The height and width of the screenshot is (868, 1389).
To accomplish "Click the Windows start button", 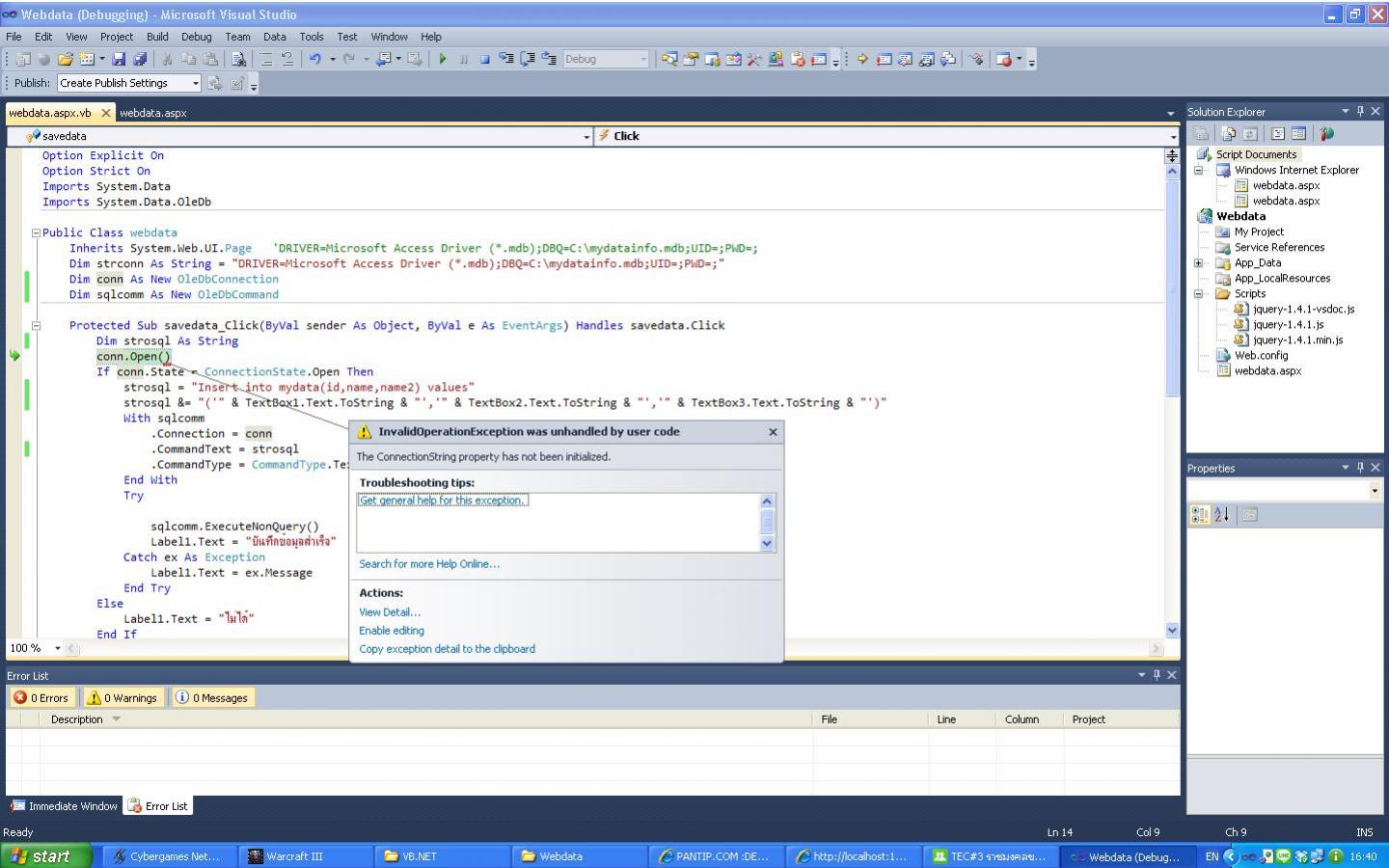I will click(46, 855).
